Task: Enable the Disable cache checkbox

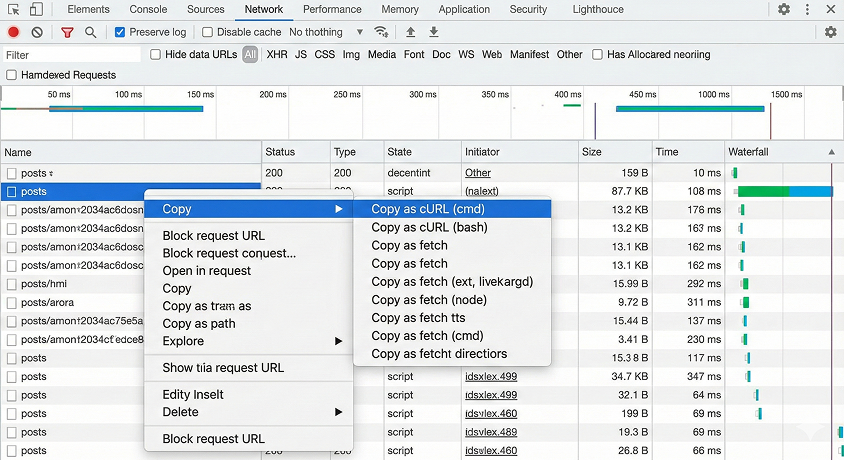Action: point(208,32)
